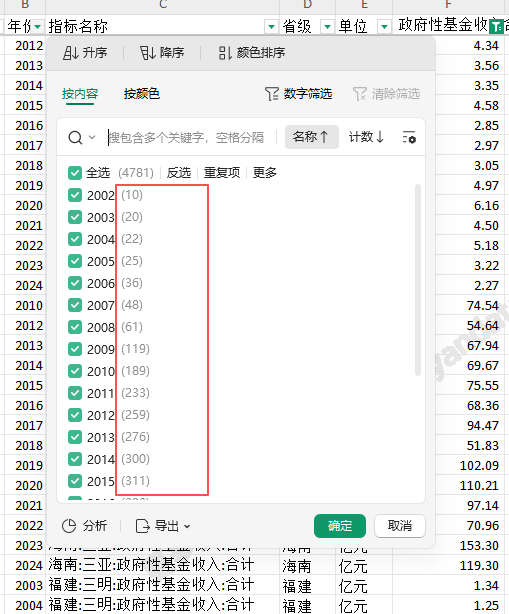Image resolution: width=509 pixels, height=614 pixels.
Task: Open the 省级 column filter dropdown
Action: pos(327,27)
